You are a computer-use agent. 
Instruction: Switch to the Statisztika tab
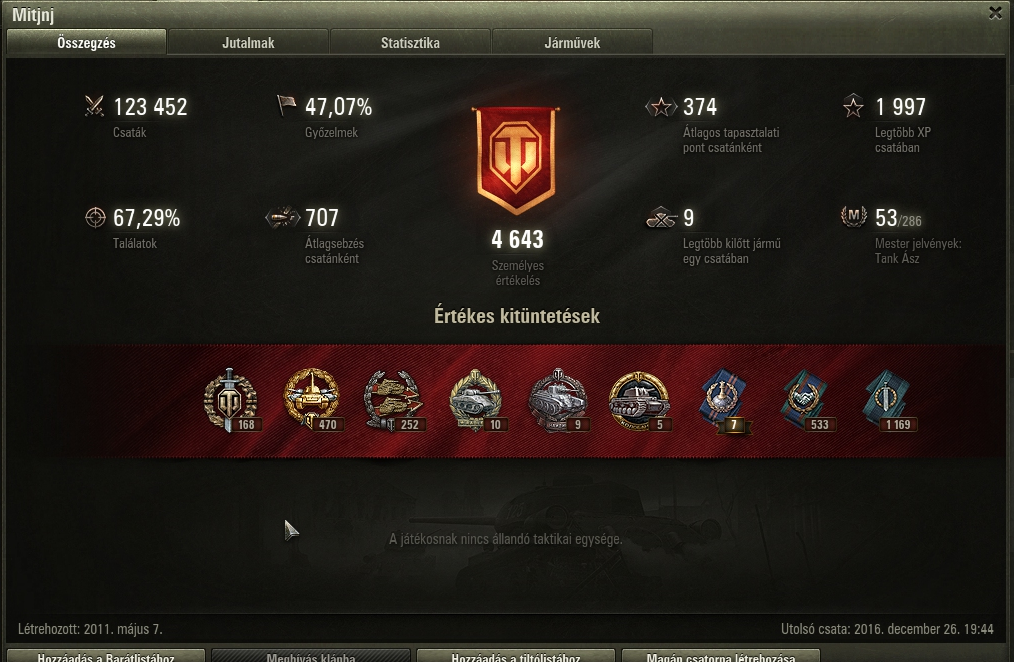click(x=410, y=43)
